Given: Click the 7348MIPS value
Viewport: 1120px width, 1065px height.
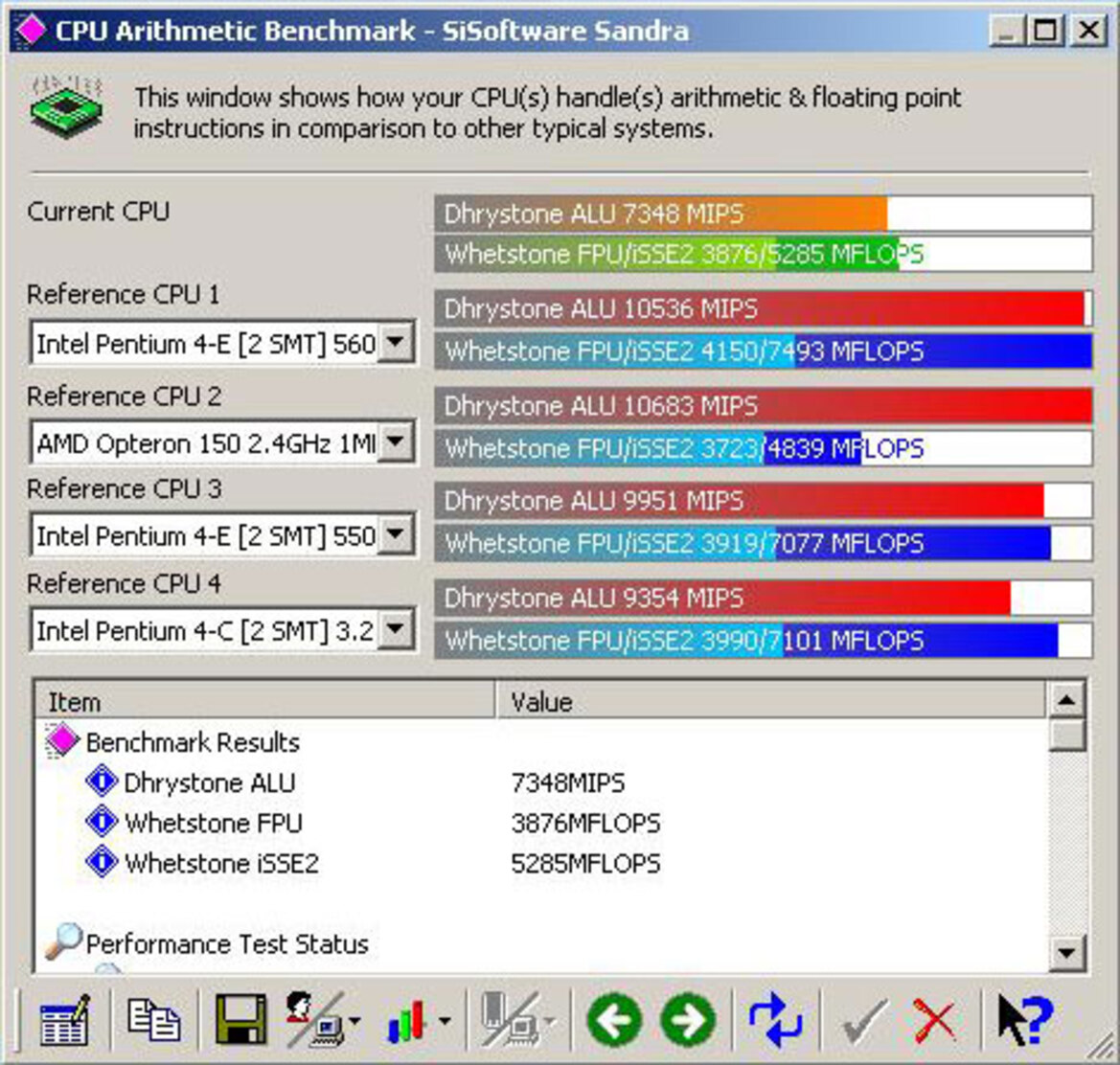Looking at the screenshot, I should 568,782.
